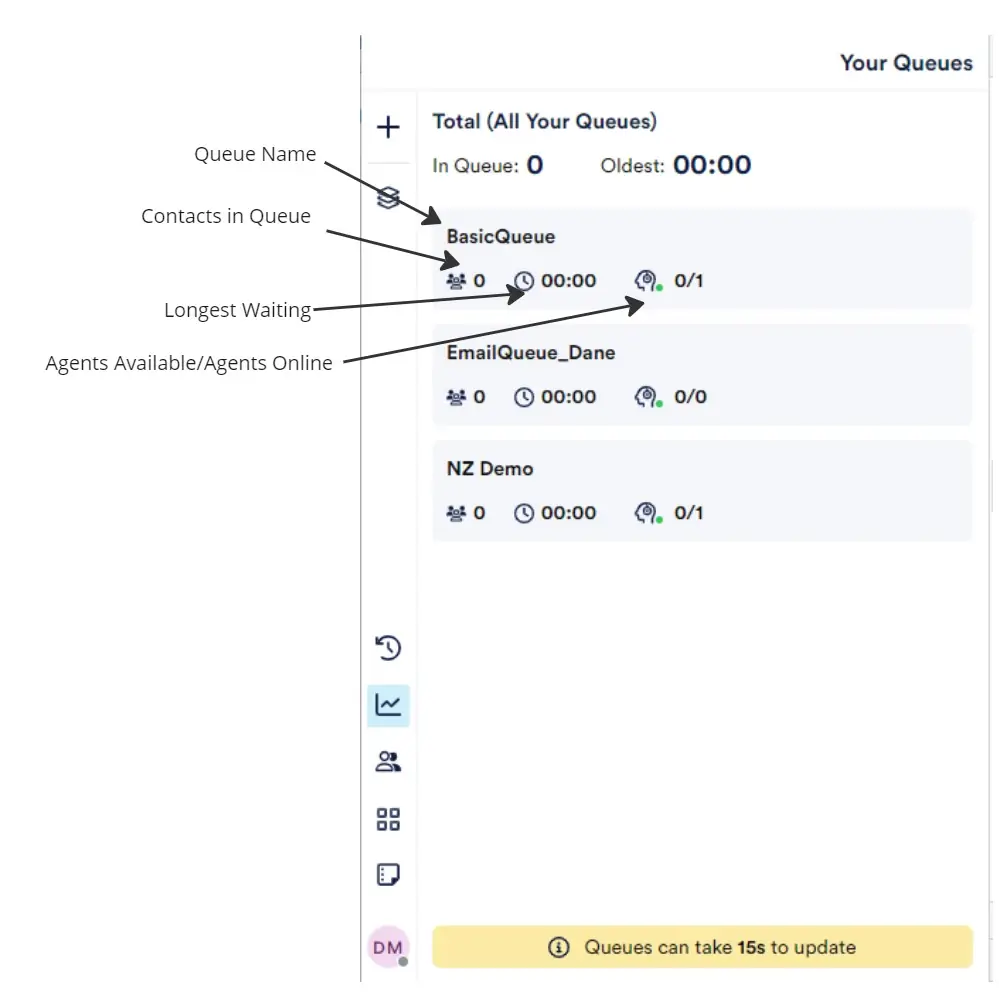Click the DM user avatar

[x=387, y=946]
